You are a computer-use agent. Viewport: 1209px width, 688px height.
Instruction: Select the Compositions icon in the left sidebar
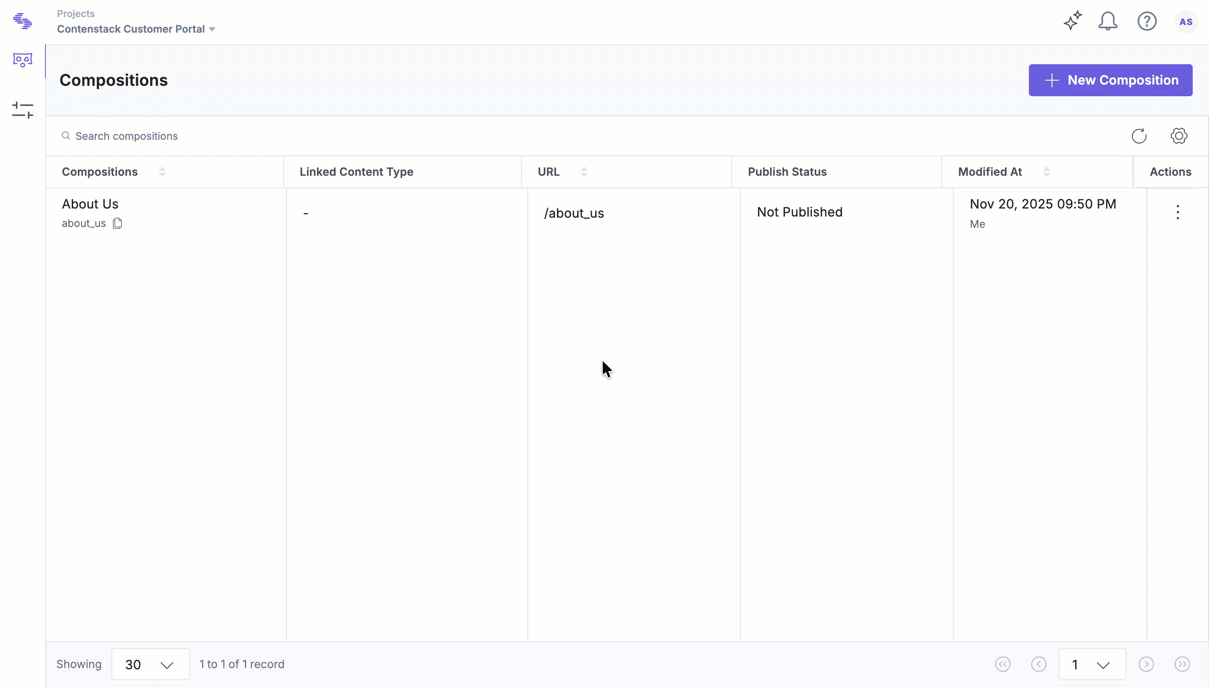[x=22, y=59]
